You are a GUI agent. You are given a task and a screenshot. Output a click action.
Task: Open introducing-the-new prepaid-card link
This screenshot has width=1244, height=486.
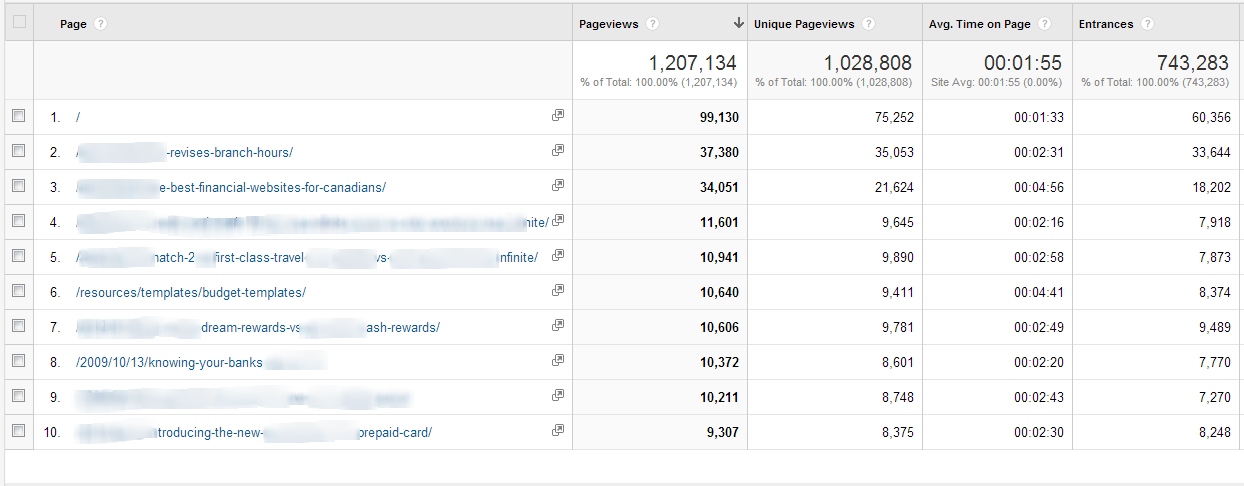[x=255, y=433]
